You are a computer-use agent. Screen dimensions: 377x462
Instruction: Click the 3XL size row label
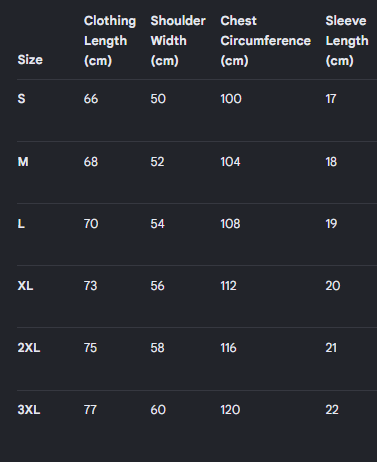[29, 410]
